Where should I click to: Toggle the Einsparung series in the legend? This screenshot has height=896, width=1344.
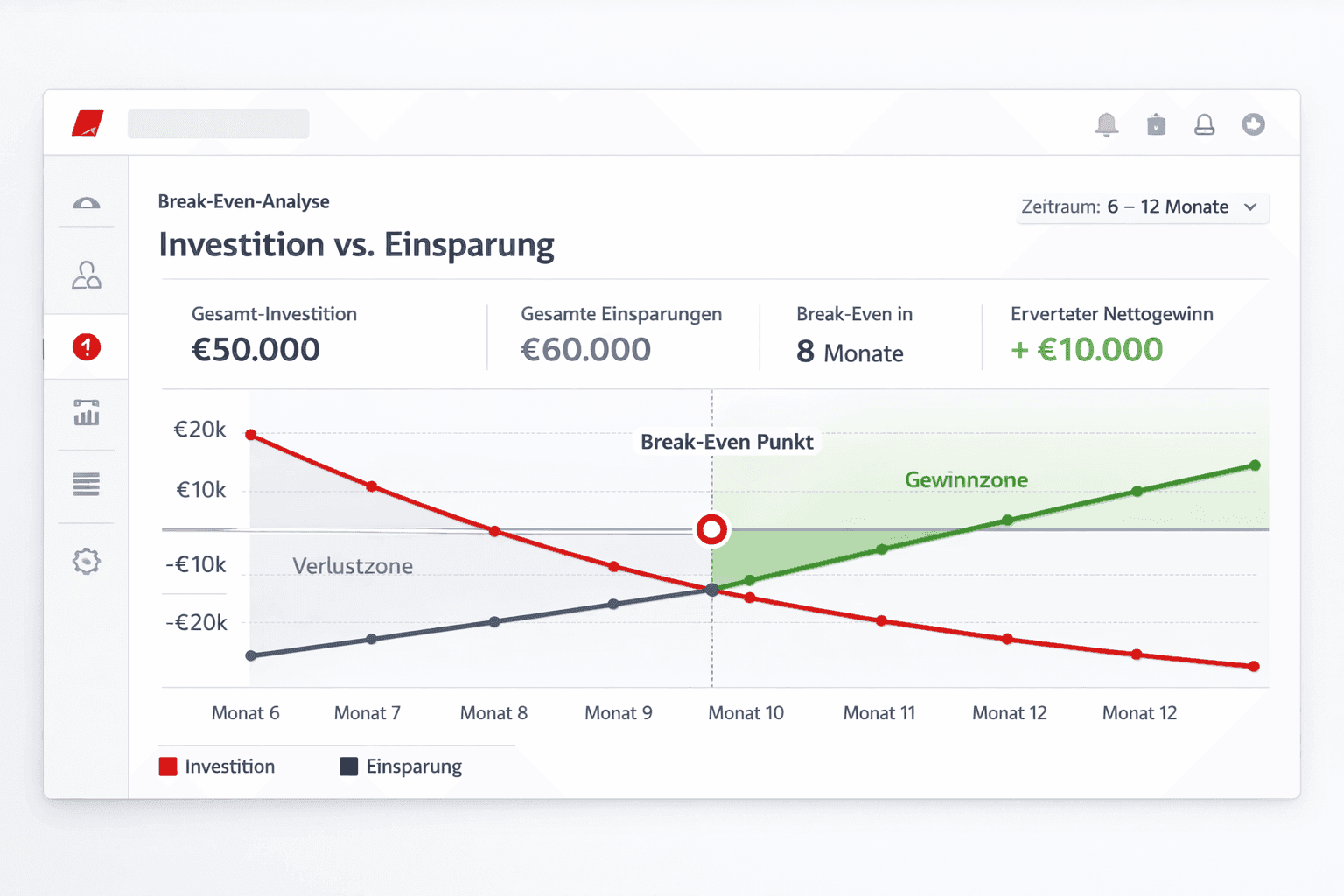[413, 766]
